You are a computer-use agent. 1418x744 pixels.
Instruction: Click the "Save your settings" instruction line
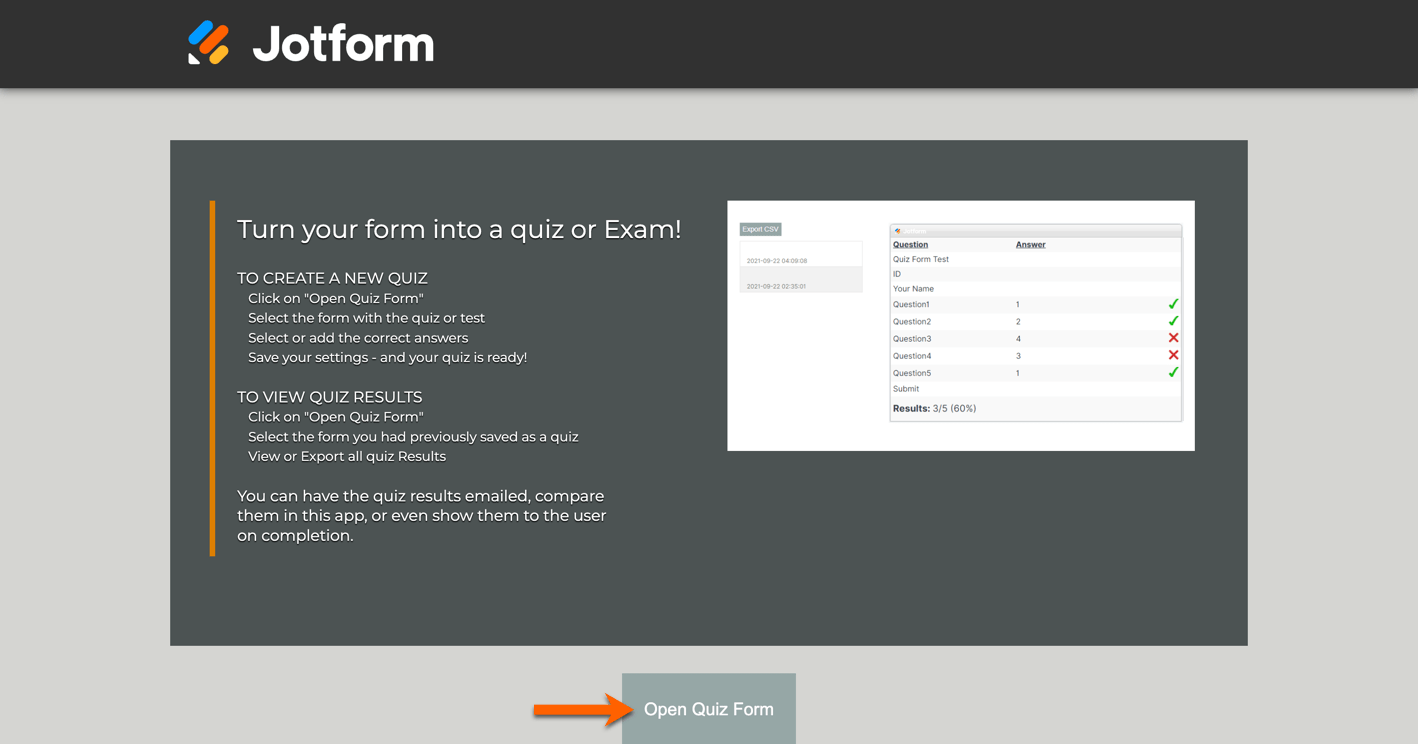(x=387, y=357)
